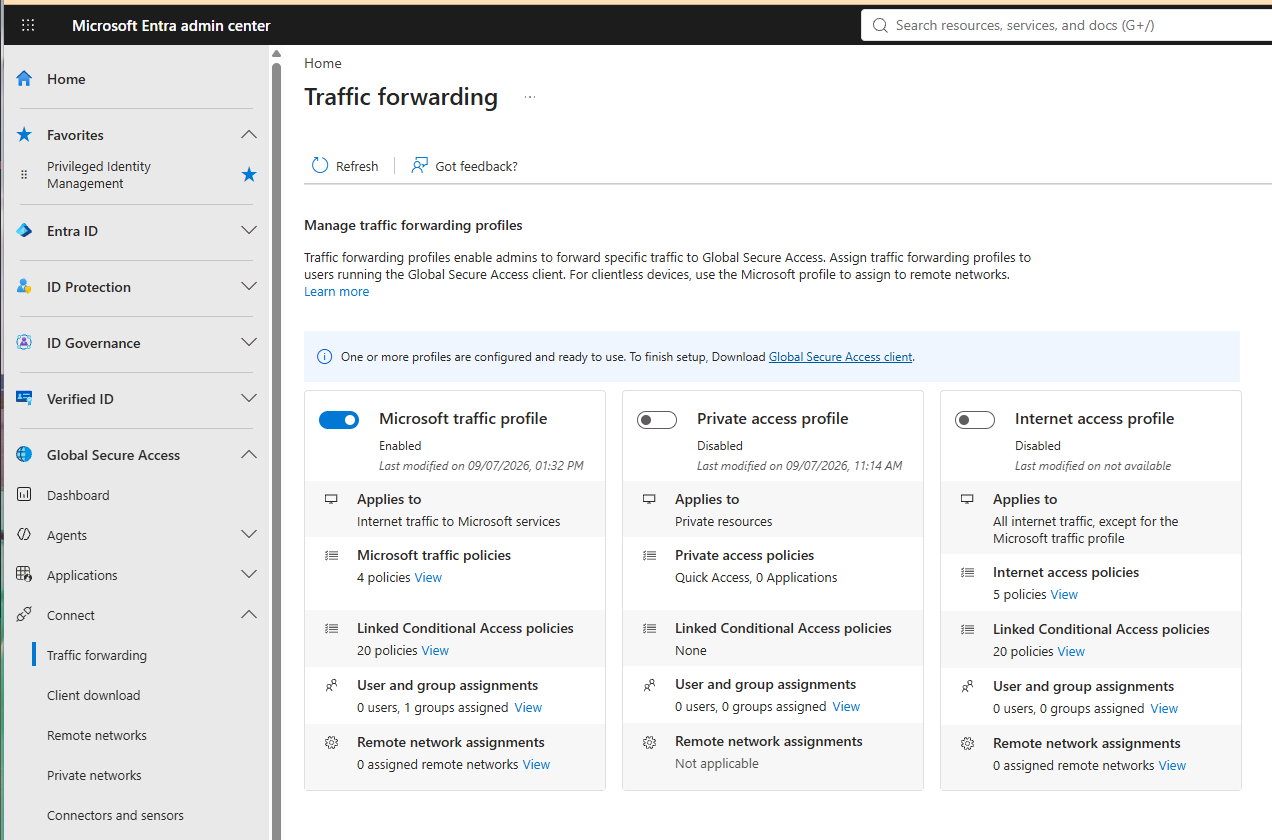Expand the ID Governance section chevron

pos(249,343)
